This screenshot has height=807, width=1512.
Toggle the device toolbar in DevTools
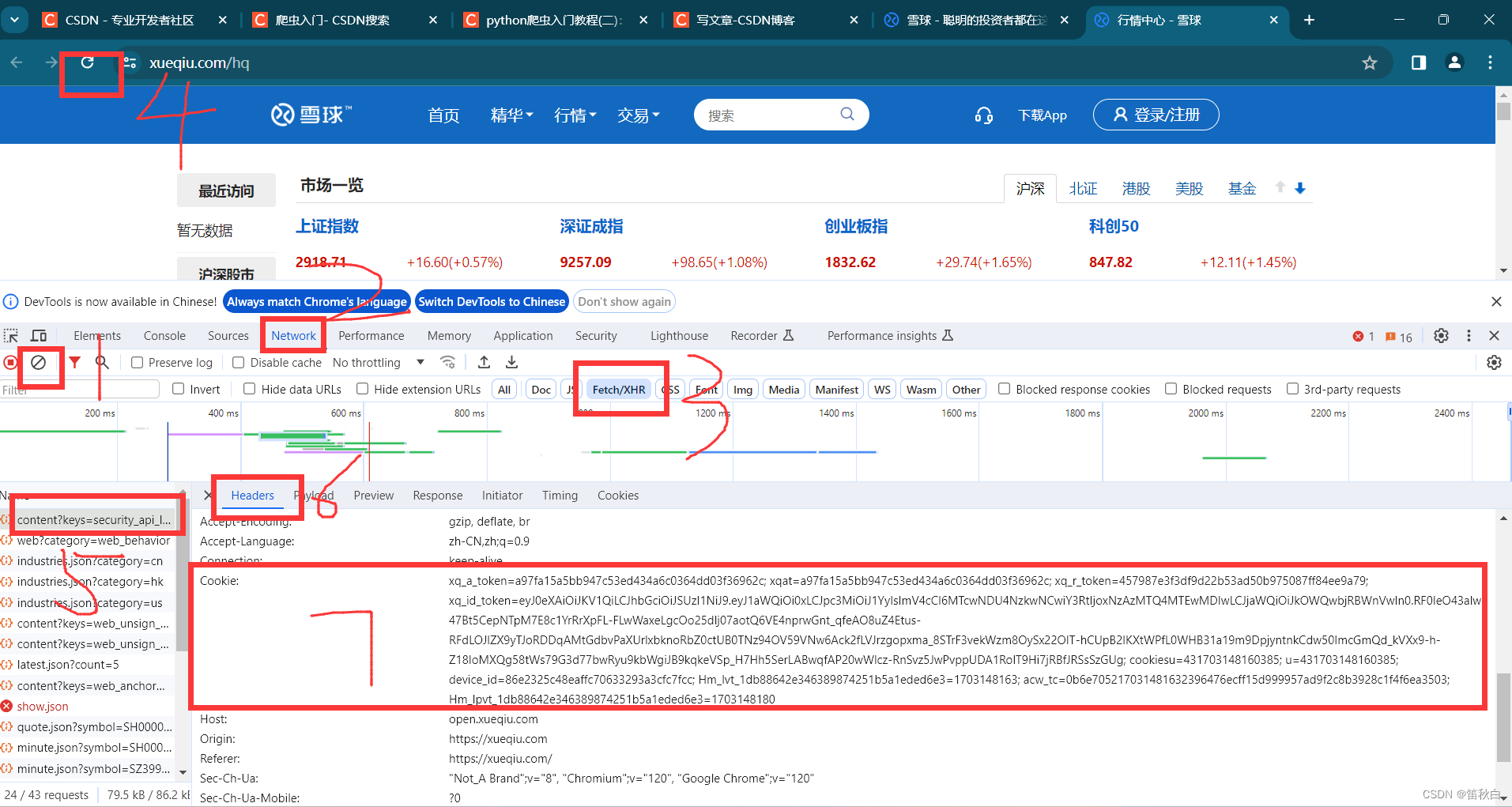39,335
